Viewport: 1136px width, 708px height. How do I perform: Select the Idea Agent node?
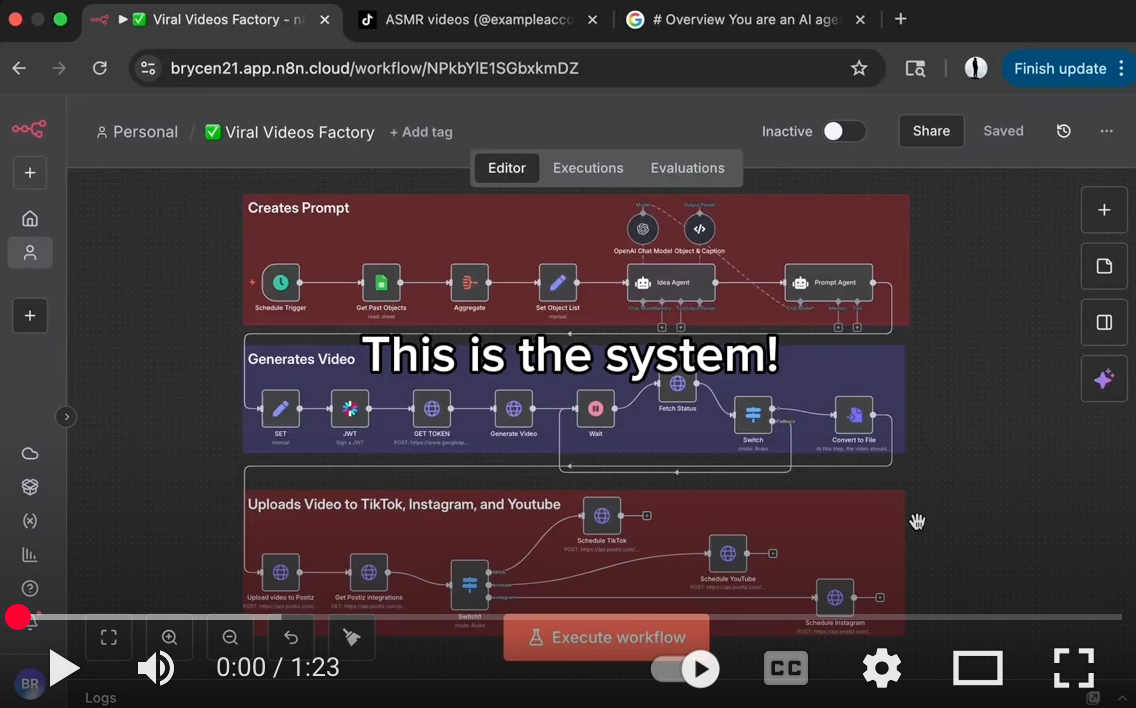671,283
